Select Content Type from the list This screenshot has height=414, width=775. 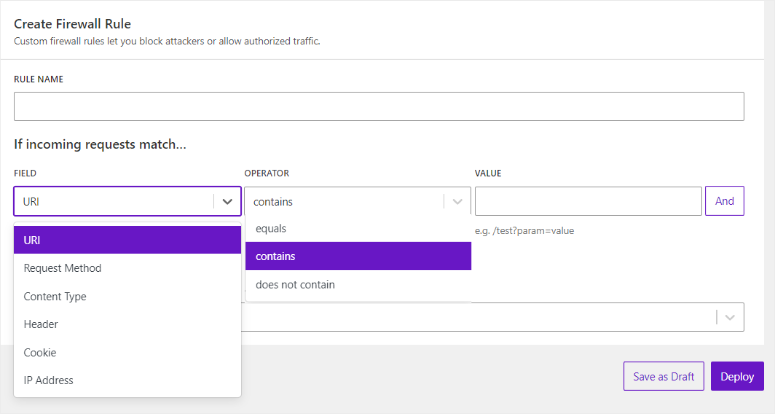(x=127, y=296)
